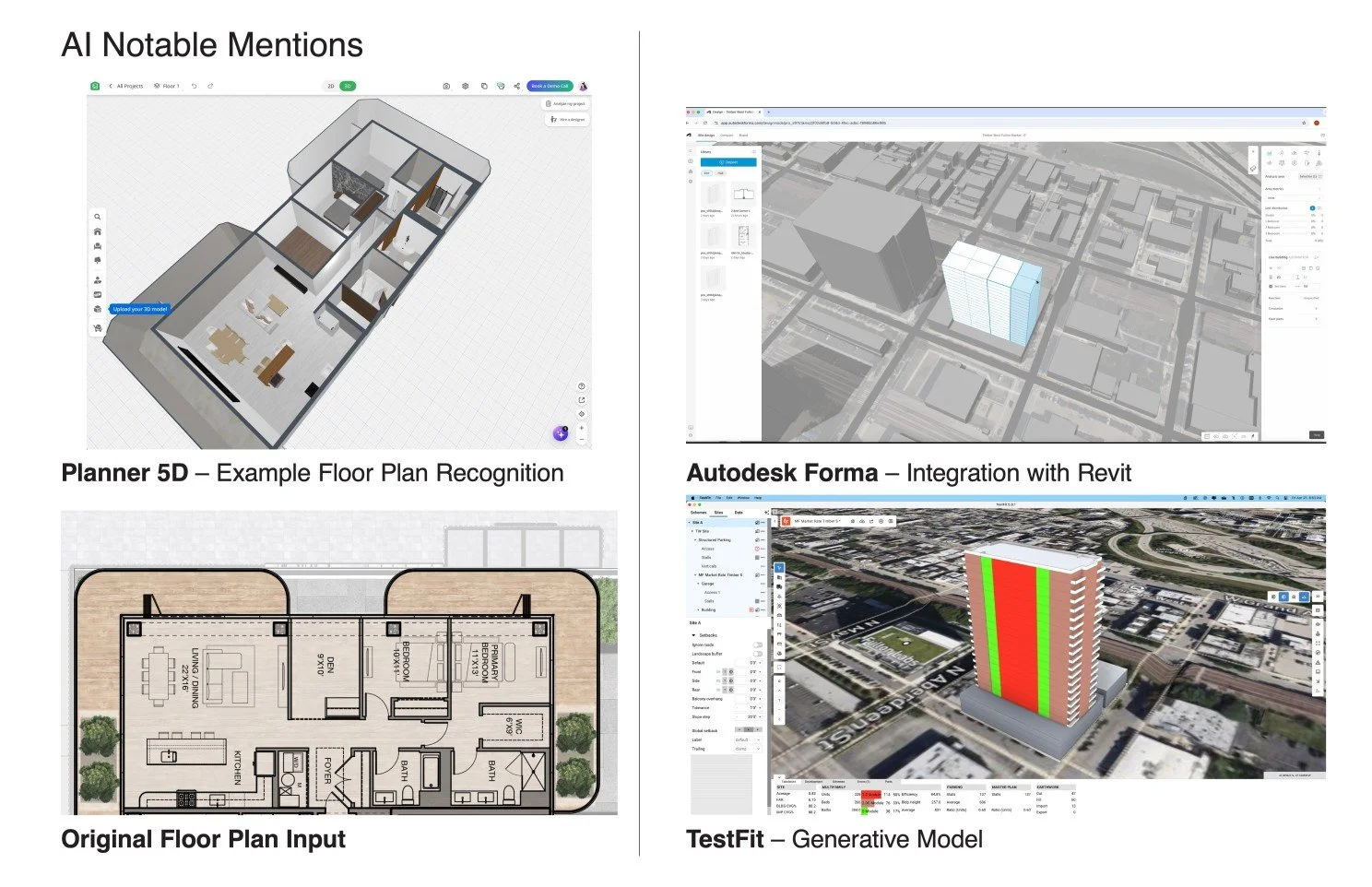Share the project via share icon
Screen dimensions: 1372x887
517,86
